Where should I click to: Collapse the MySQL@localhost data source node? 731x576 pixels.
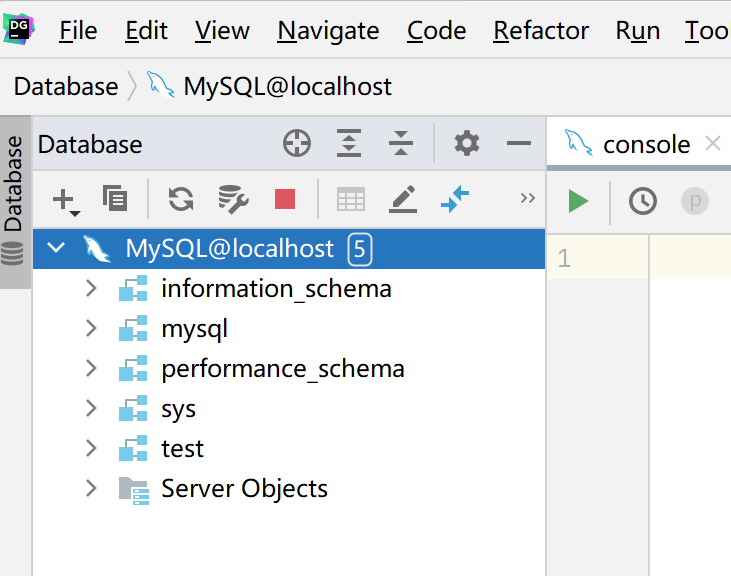(x=57, y=249)
